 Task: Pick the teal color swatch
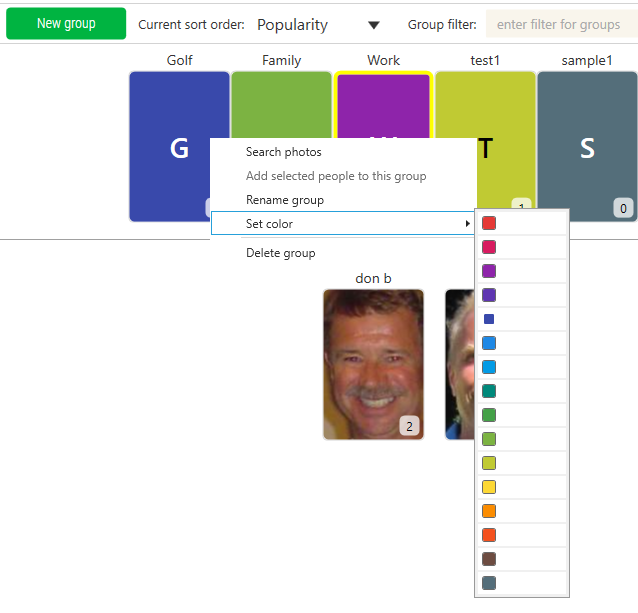tap(489, 391)
